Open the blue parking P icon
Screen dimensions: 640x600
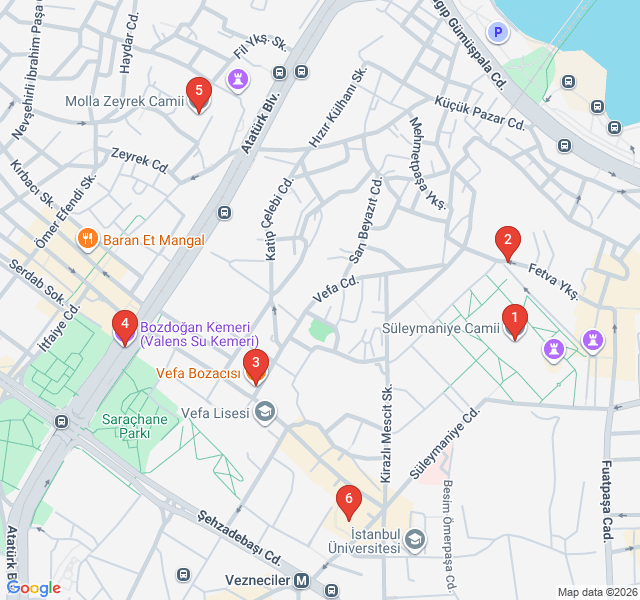tap(498, 32)
